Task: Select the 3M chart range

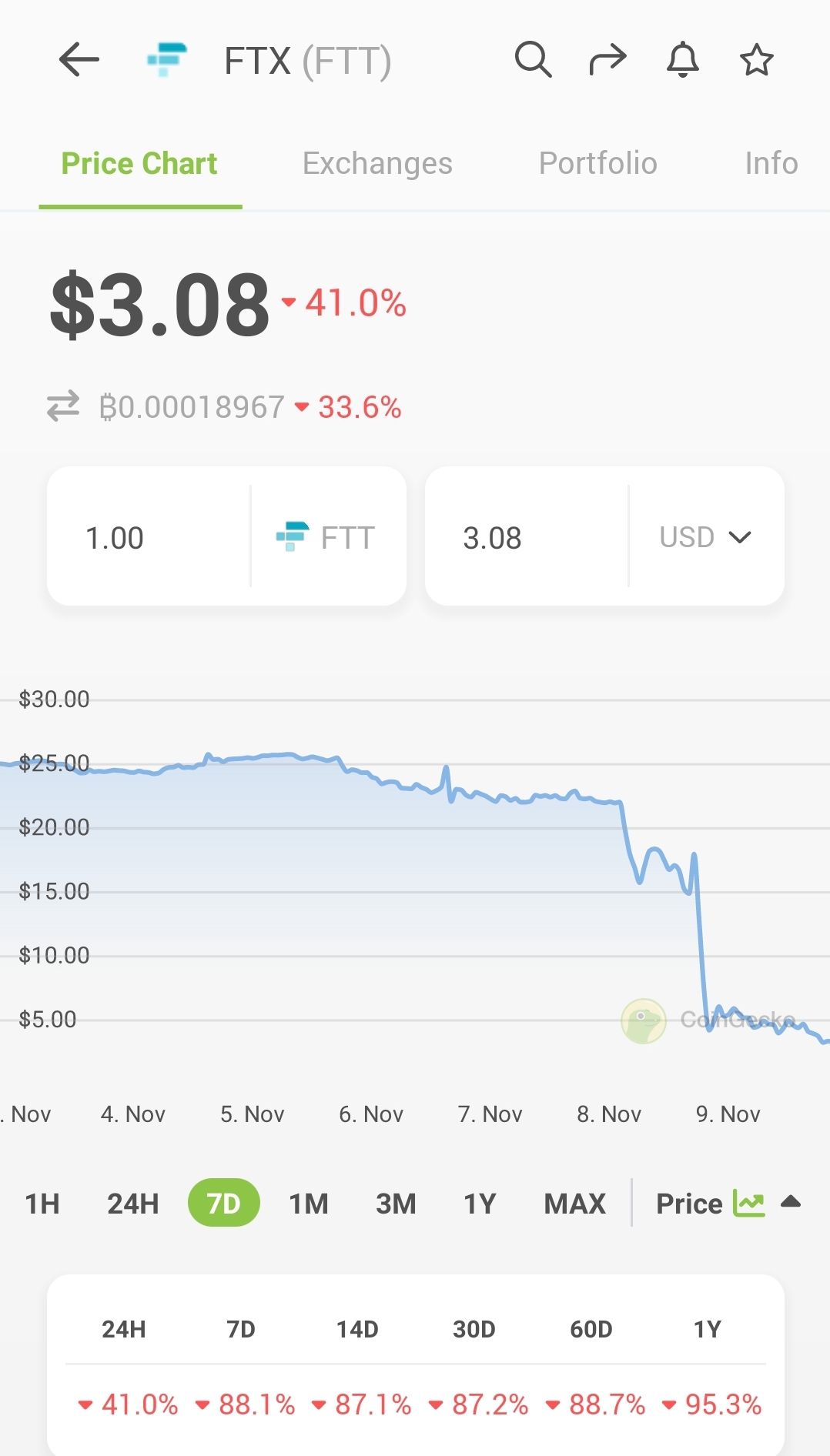Action: 396,1204
